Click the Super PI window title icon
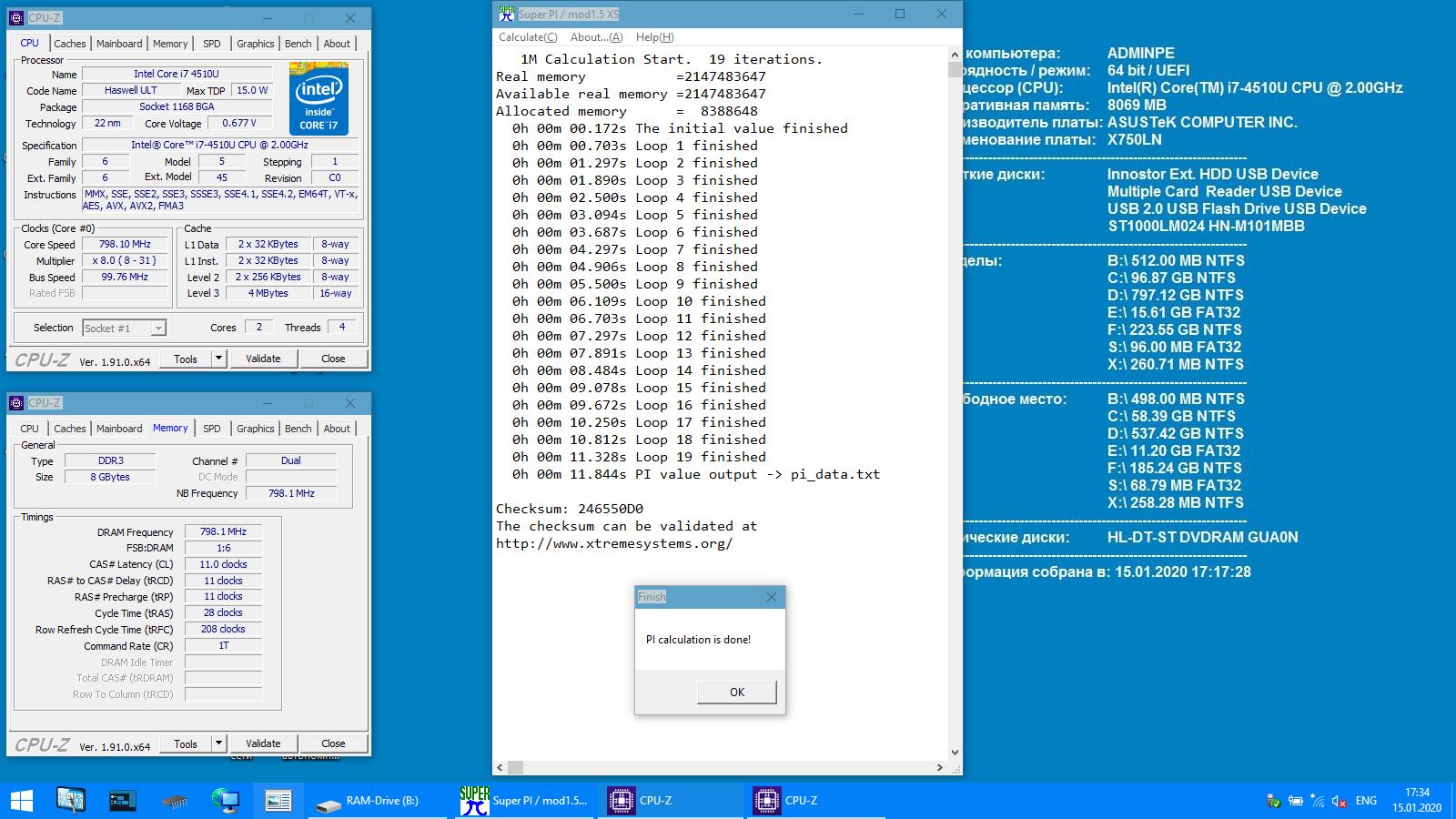The image size is (1456, 819). [507, 14]
